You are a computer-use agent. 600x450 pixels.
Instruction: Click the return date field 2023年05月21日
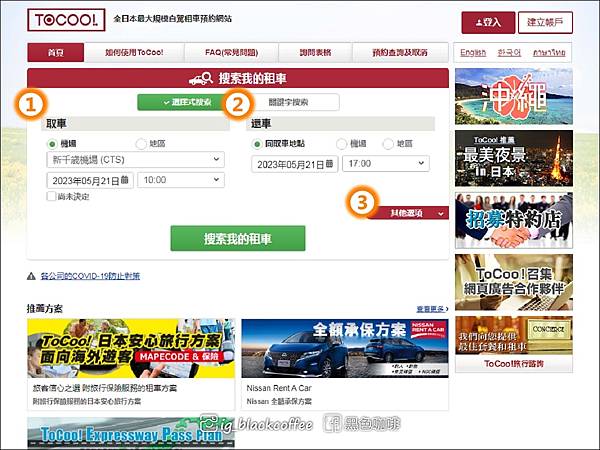click(295, 164)
